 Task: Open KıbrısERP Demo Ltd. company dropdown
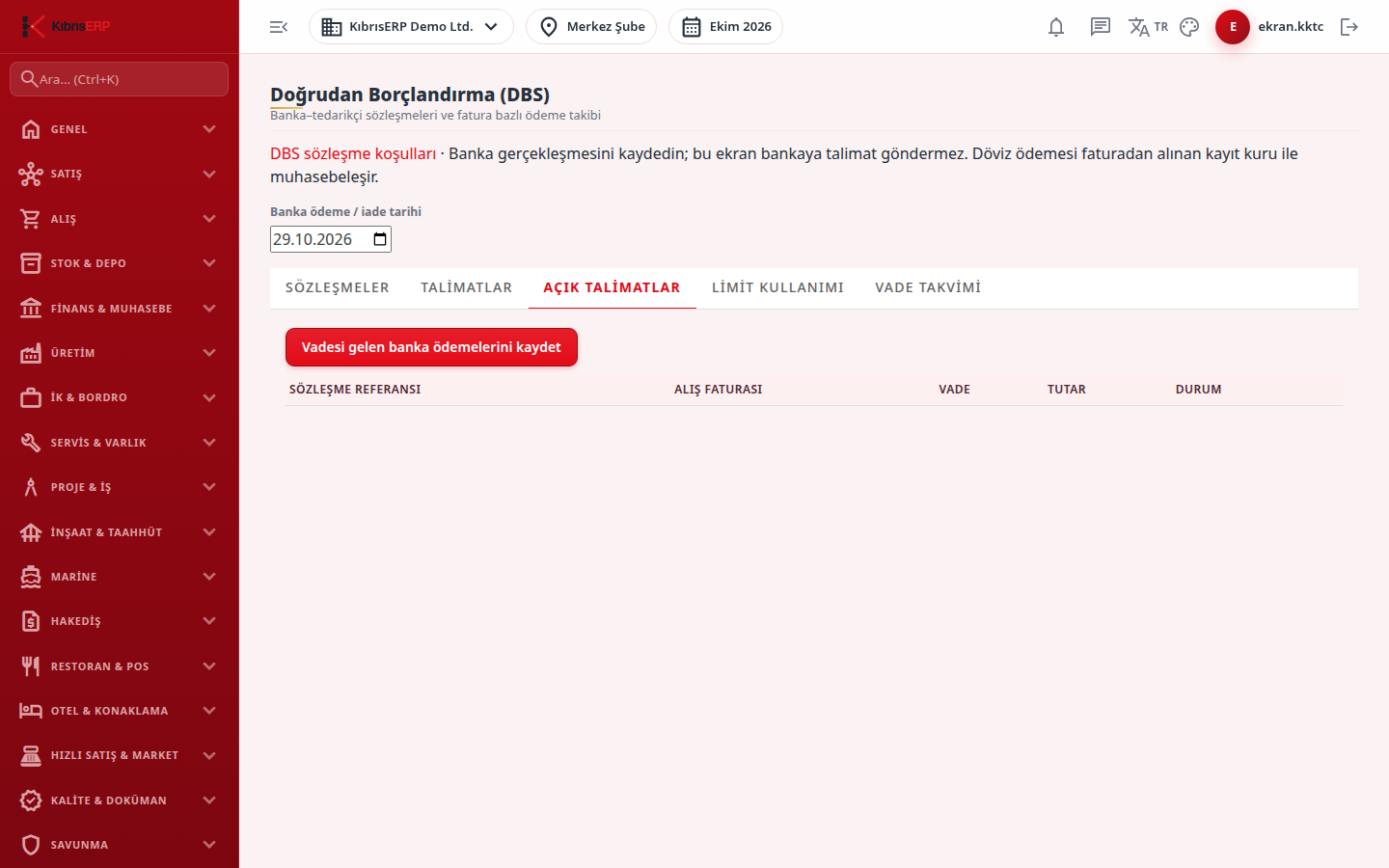(411, 27)
